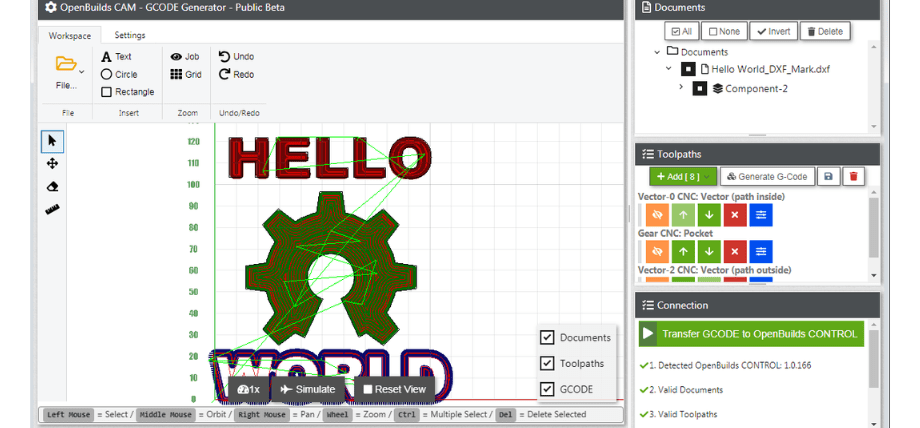Open Gear Pocket toolpath settings sliders
920x428 pixels.
point(761,252)
